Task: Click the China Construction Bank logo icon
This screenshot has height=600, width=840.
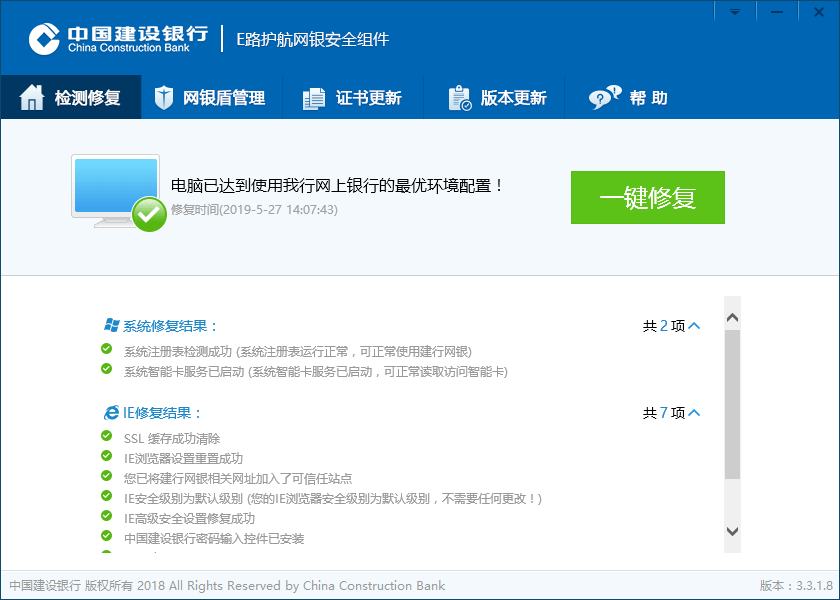Action: click(42, 37)
